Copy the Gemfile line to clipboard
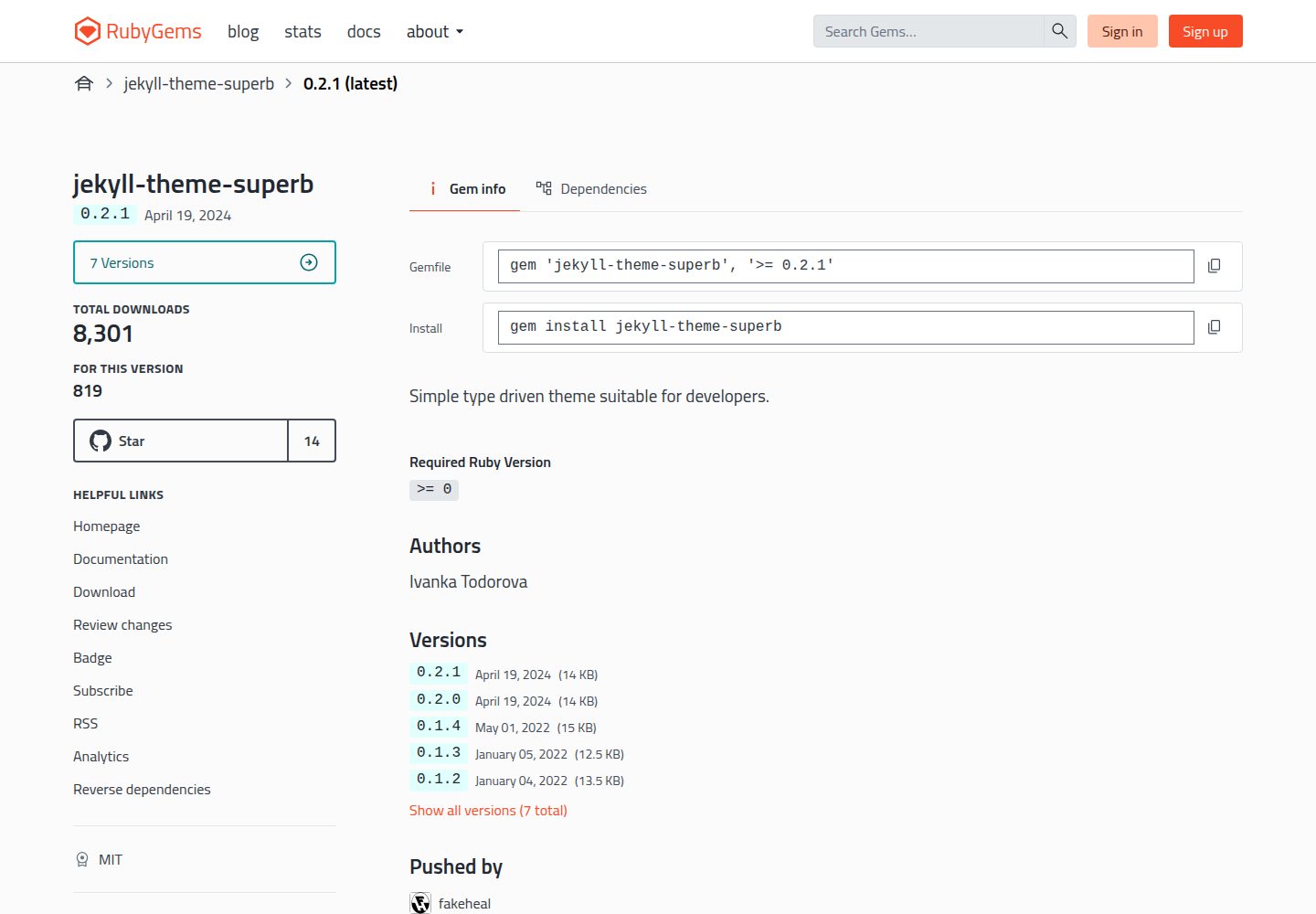1316x914 pixels. coord(1214,266)
